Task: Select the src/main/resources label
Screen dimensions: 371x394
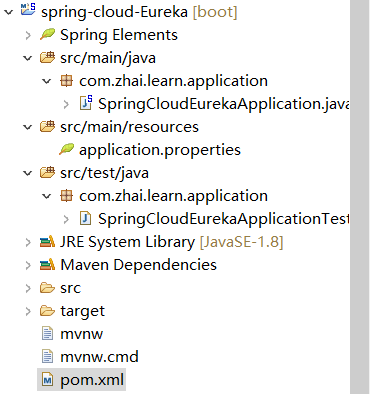Action: (x=129, y=127)
